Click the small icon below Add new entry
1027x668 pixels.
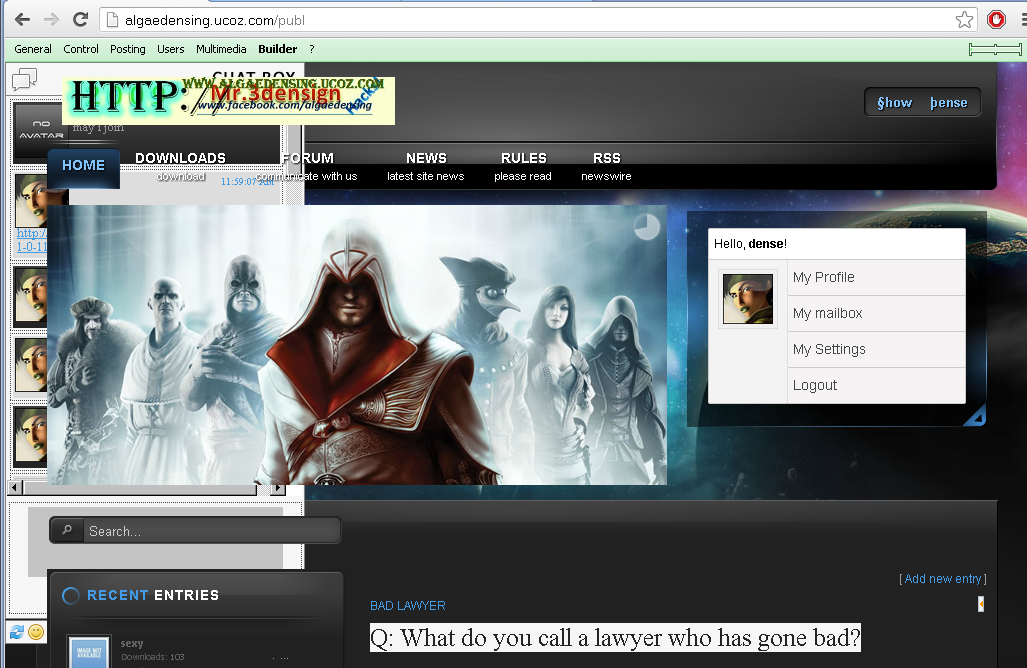980,604
